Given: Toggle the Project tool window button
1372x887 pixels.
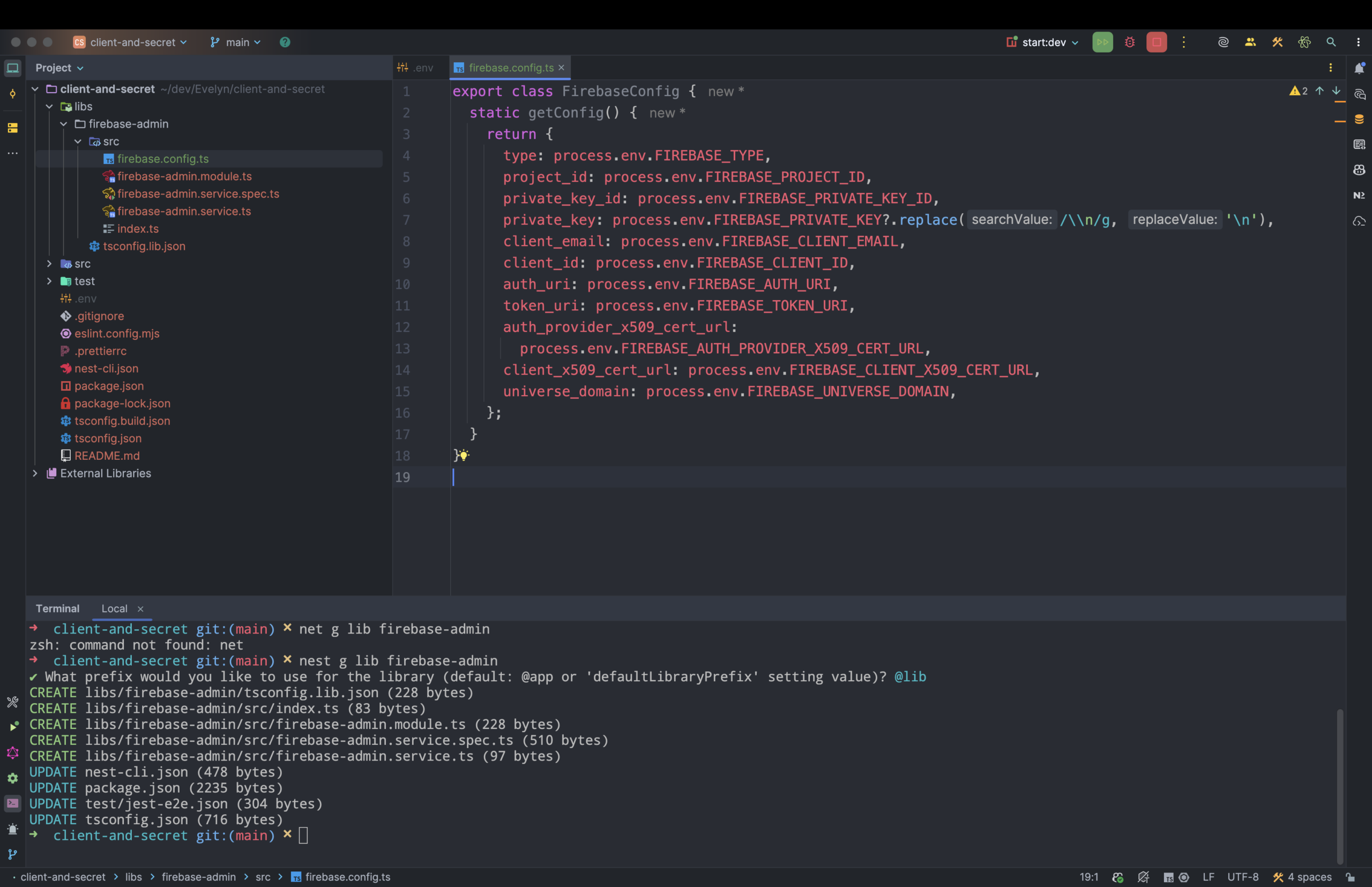Looking at the screenshot, I should click(13, 68).
